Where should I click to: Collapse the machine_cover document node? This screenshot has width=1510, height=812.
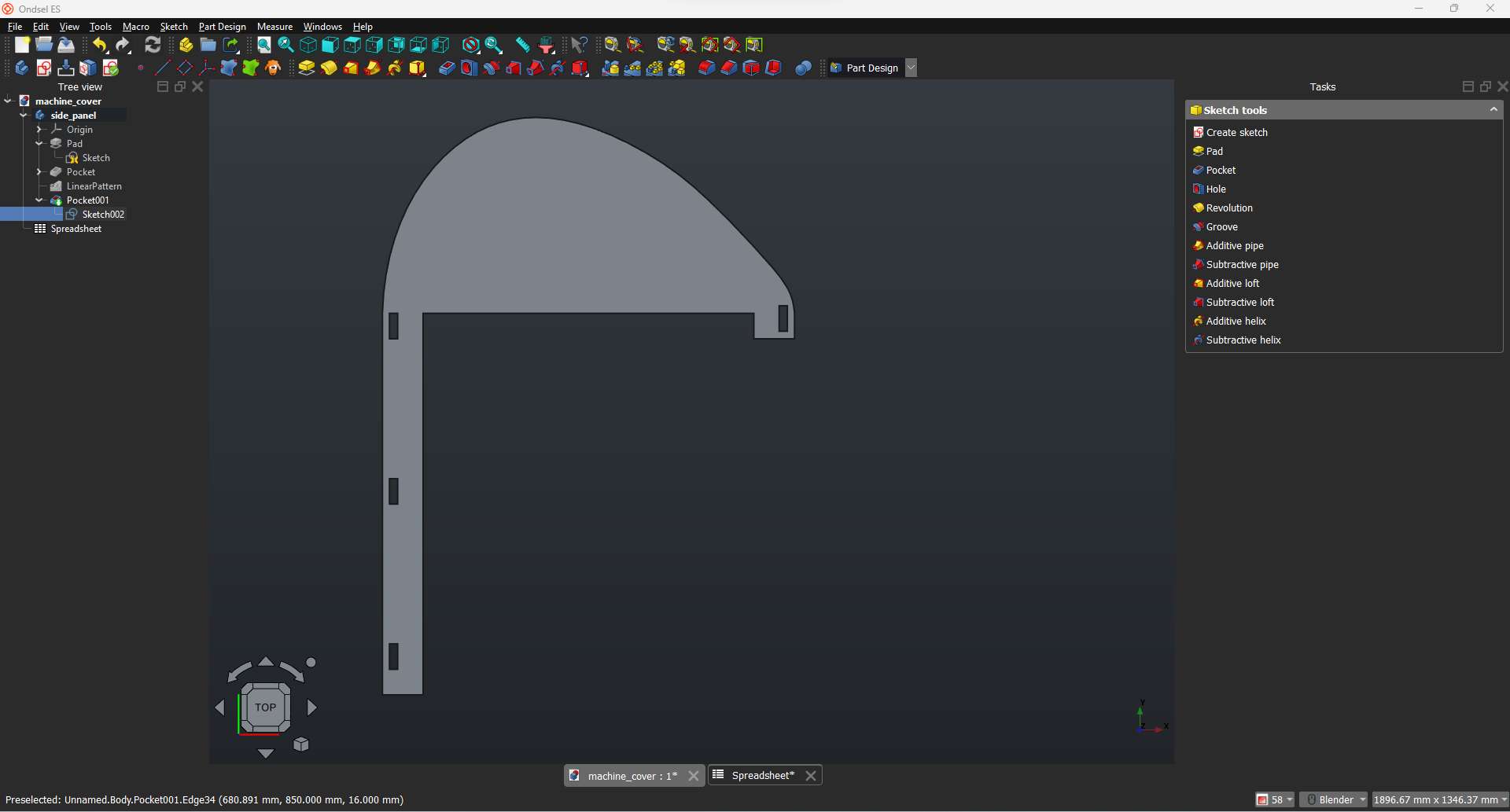(8, 101)
